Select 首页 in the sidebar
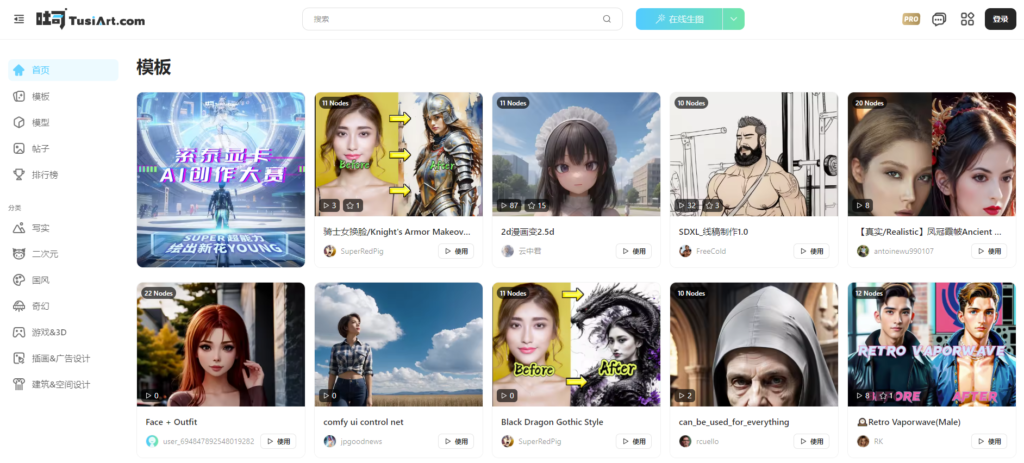This screenshot has width=1024, height=463. (40, 70)
